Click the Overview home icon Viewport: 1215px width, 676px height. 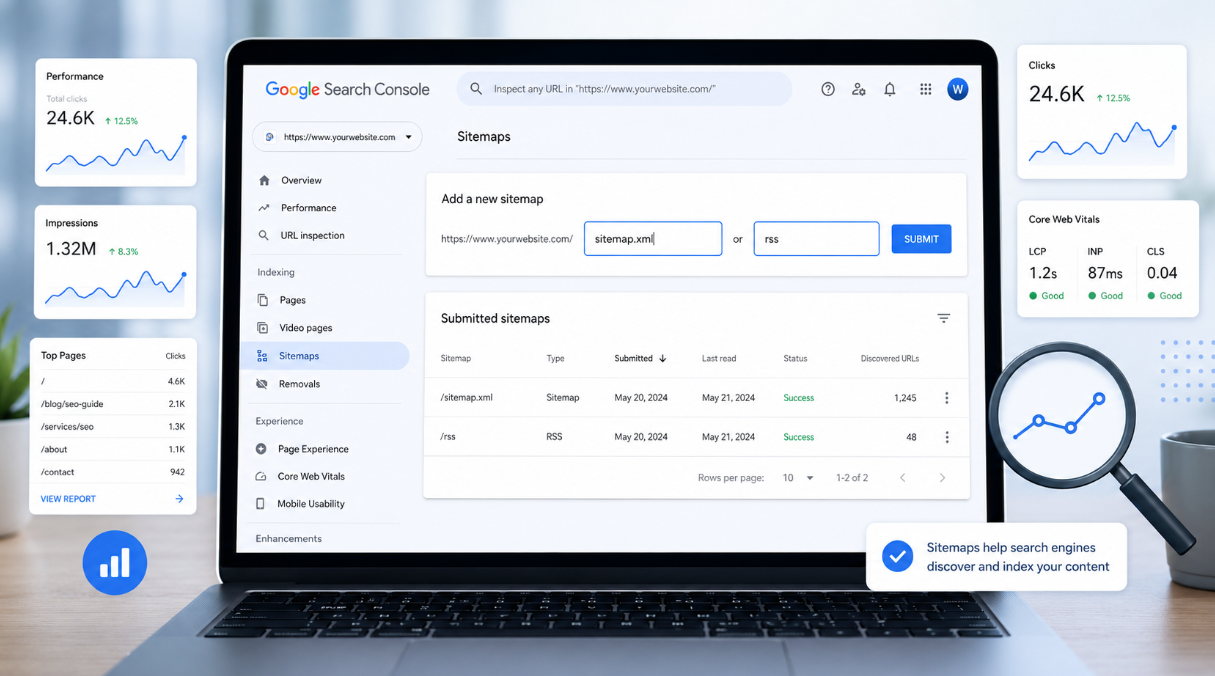[264, 181]
